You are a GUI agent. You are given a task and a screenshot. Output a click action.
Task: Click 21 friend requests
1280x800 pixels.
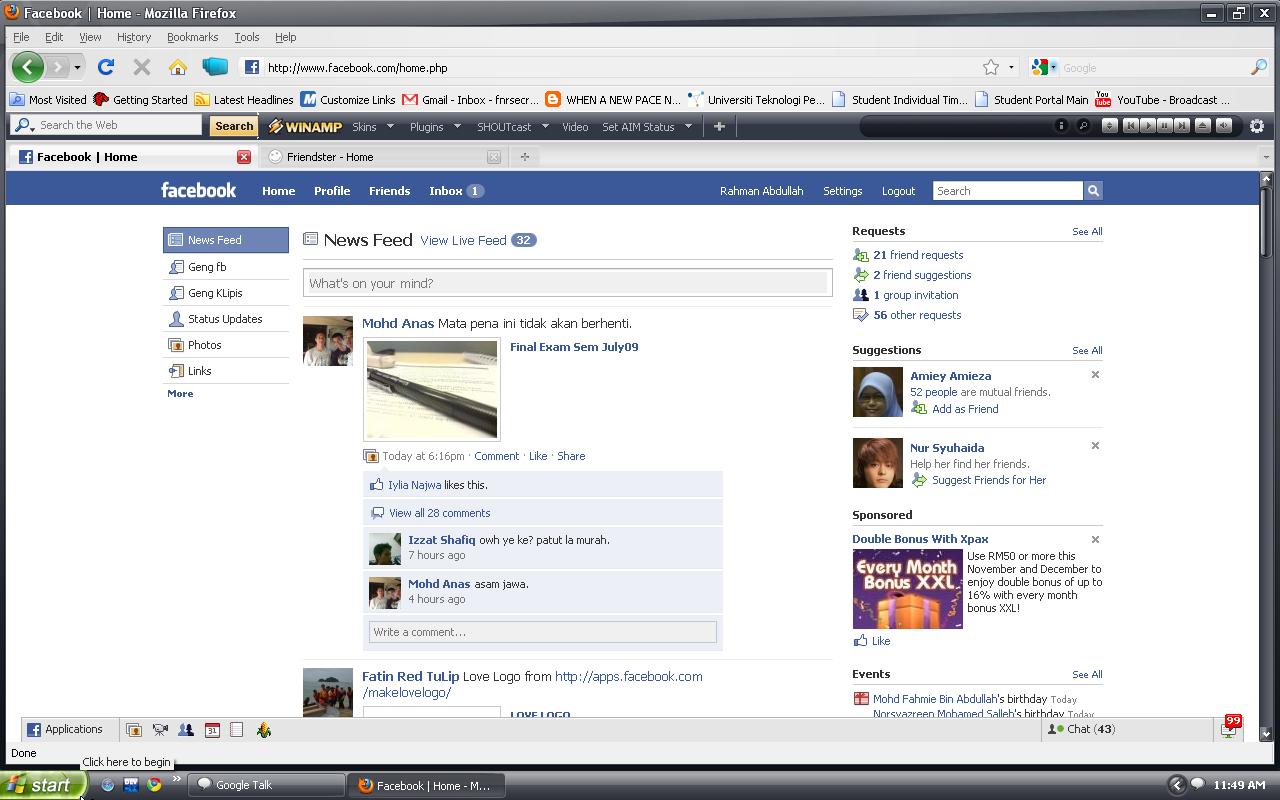(918, 255)
